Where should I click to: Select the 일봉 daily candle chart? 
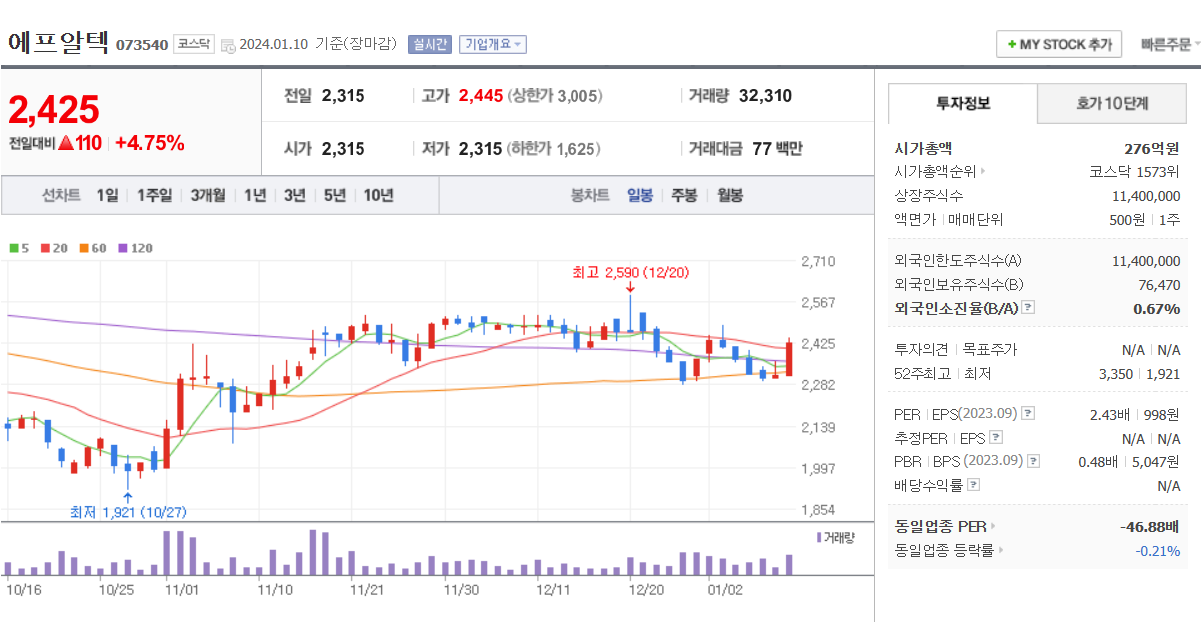pos(640,195)
